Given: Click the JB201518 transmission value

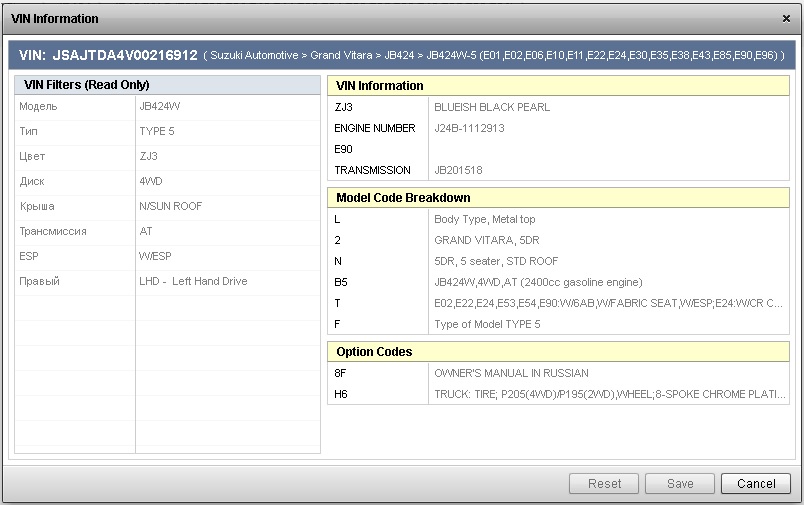Looking at the screenshot, I should (458, 170).
